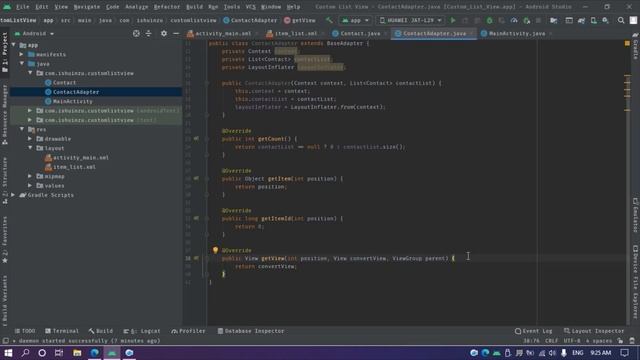Open the Terminal tool window

[x=62, y=331]
